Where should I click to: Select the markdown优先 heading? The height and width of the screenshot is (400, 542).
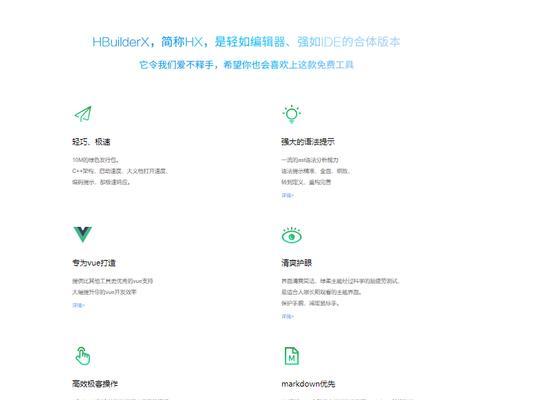tap(308, 384)
